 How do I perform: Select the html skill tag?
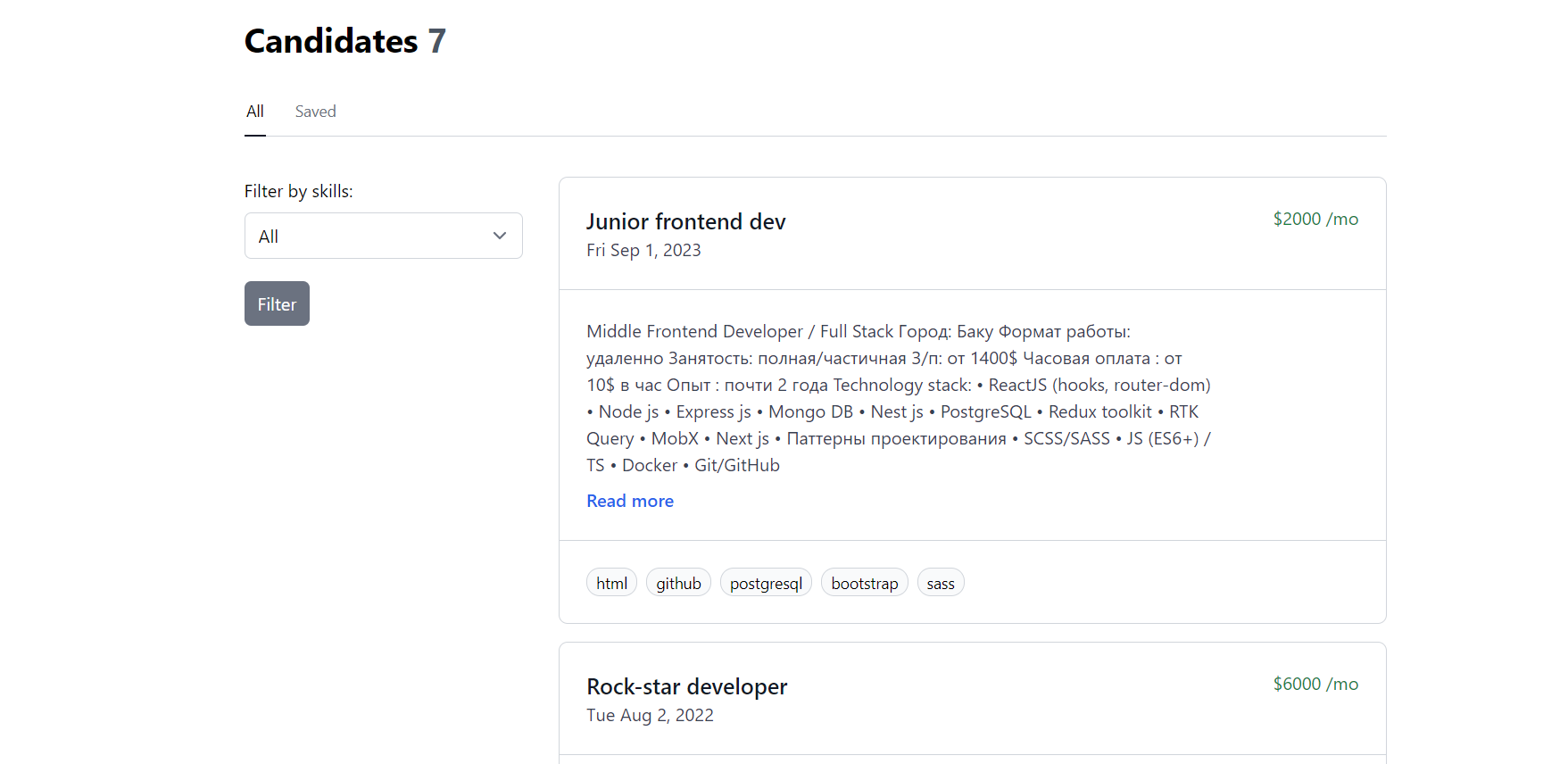[612, 583]
